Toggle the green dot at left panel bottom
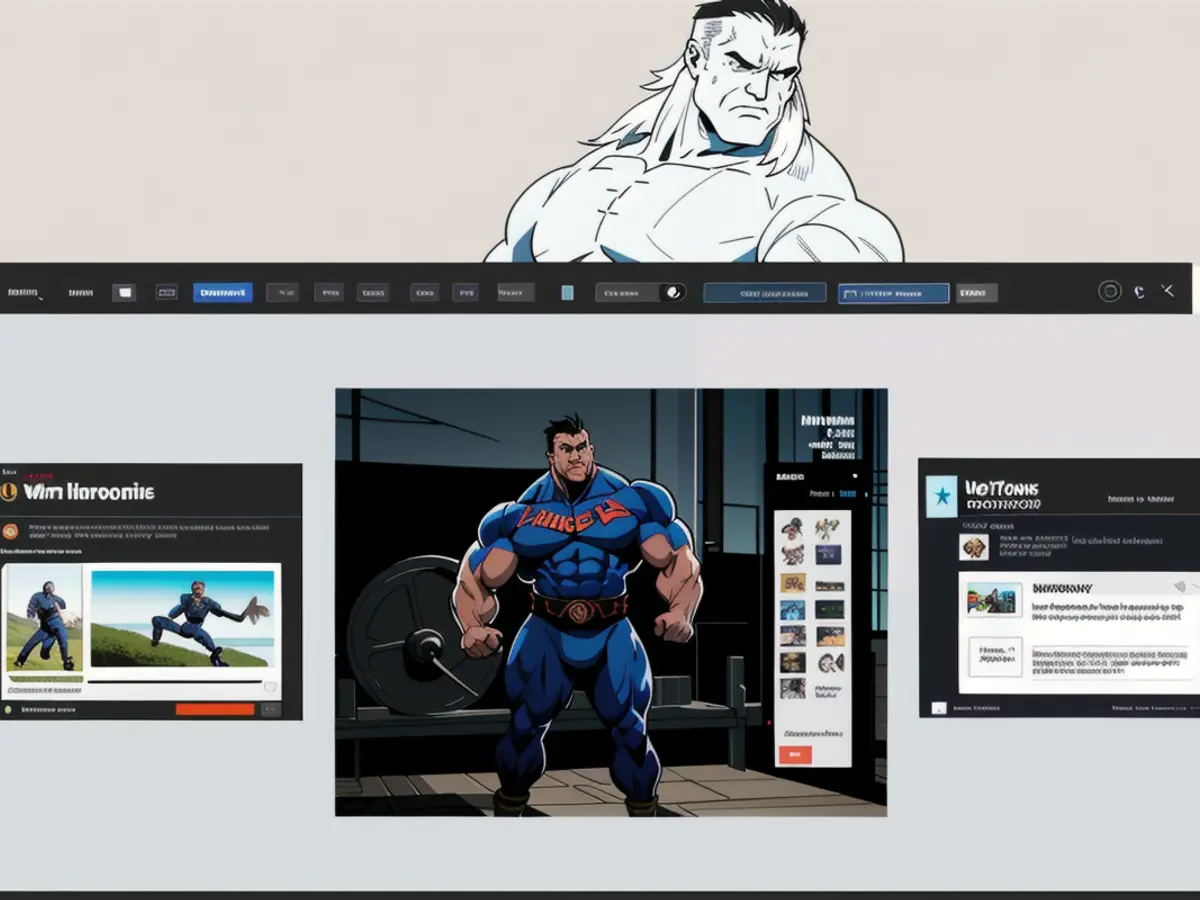1200x900 pixels. pos(8,709)
